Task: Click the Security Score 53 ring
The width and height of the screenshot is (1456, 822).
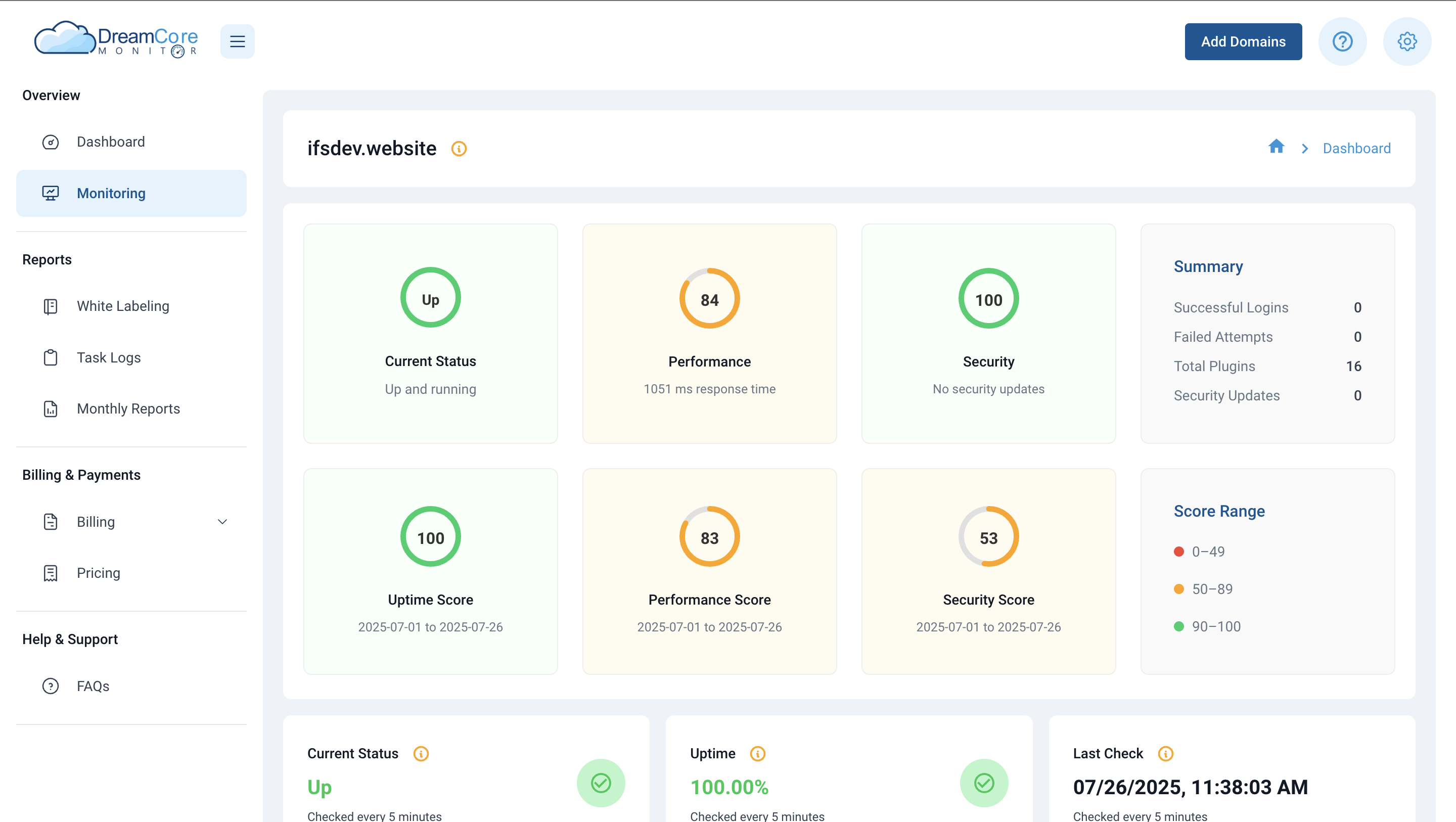Action: pyautogui.click(x=988, y=536)
